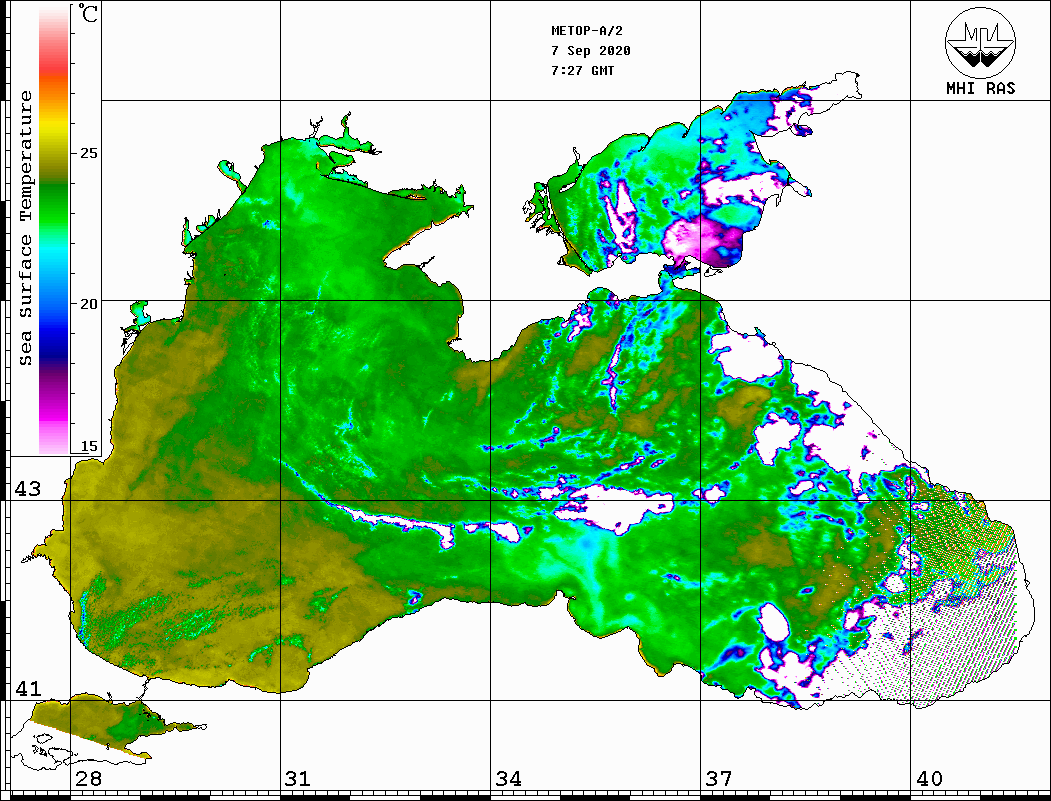
Task: Click the '25' tick label on color scale
Action: tap(88, 153)
